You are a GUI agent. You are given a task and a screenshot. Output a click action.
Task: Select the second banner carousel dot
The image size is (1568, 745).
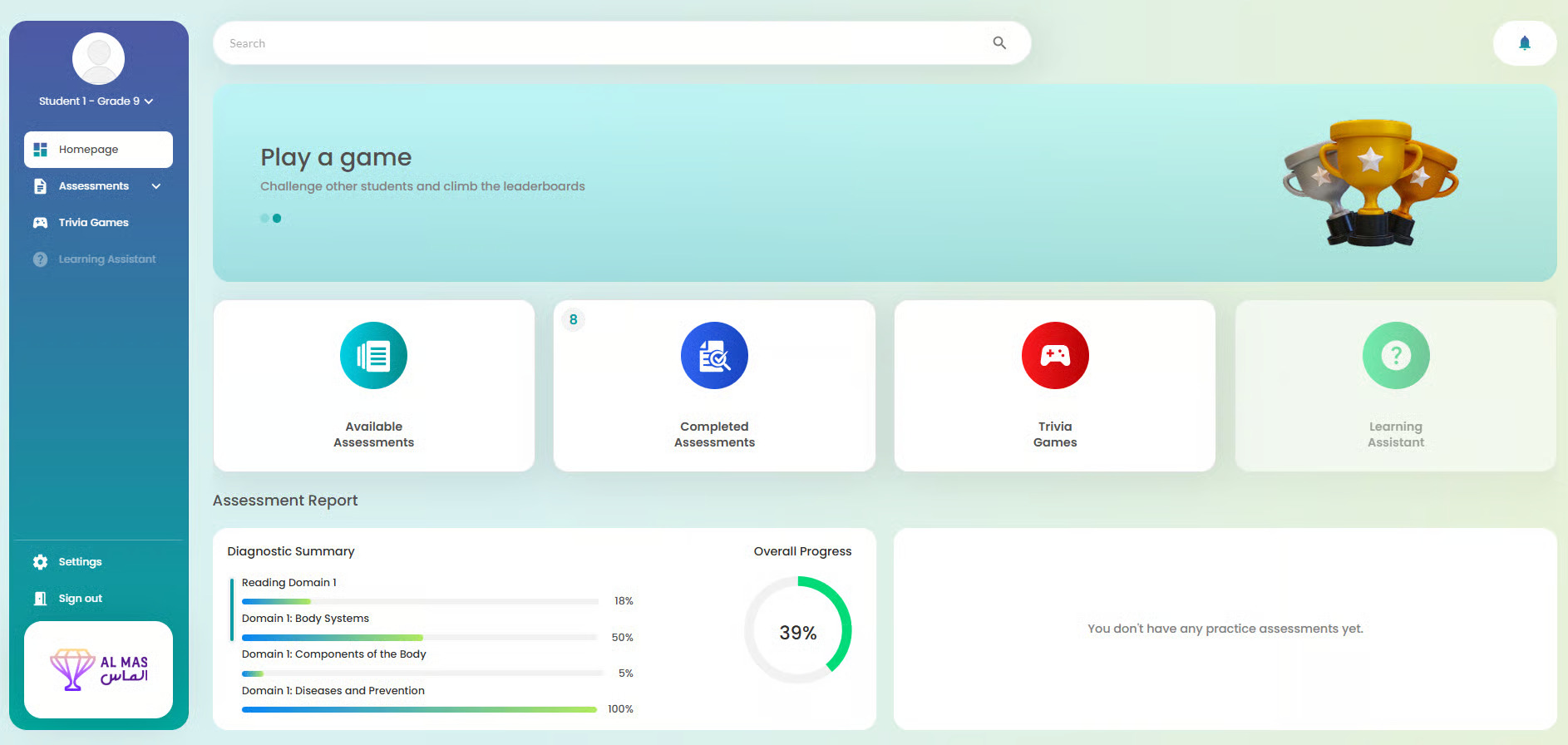[277, 219]
